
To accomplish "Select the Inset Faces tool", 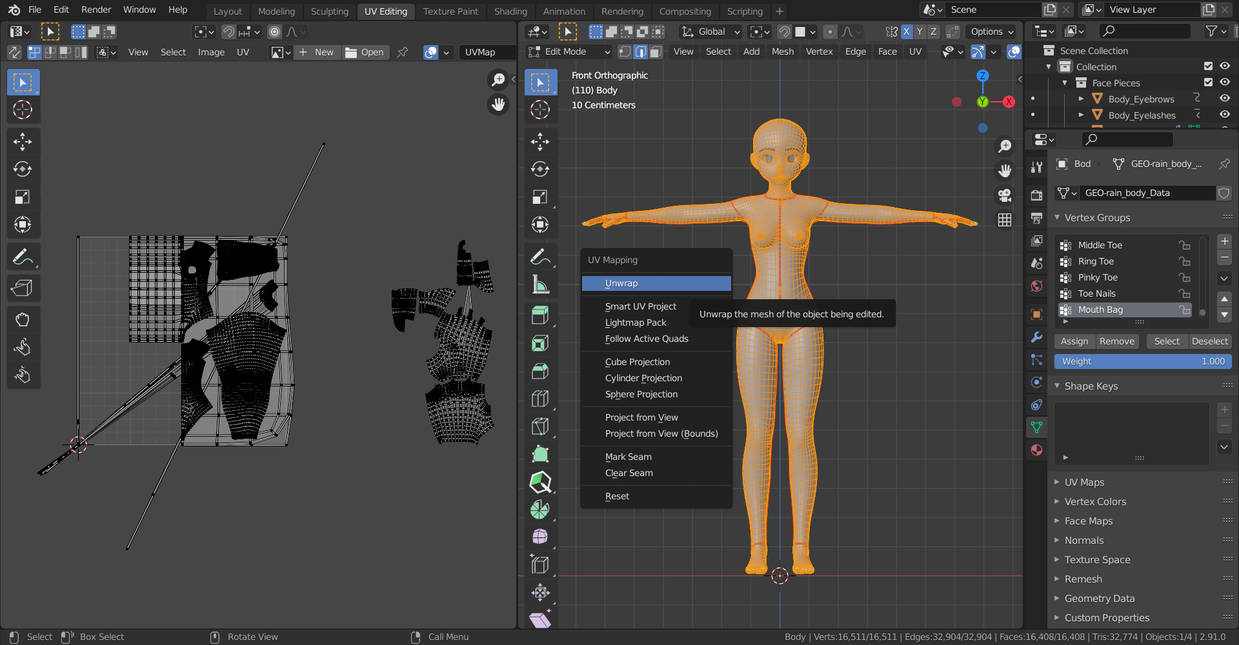I will pyautogui.click(x=541, y=344).
